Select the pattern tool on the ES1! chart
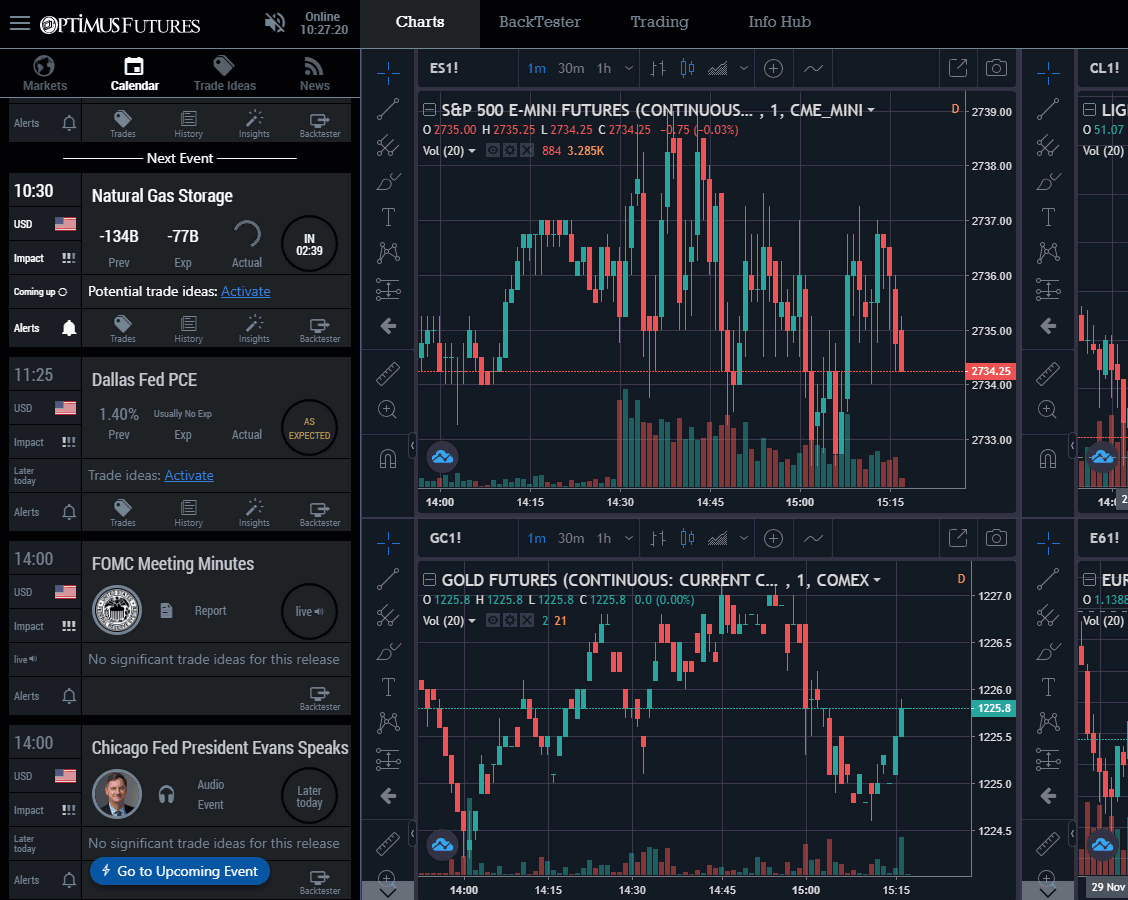This screenshot has width=1128, height=900. click(x=388, y=253)
